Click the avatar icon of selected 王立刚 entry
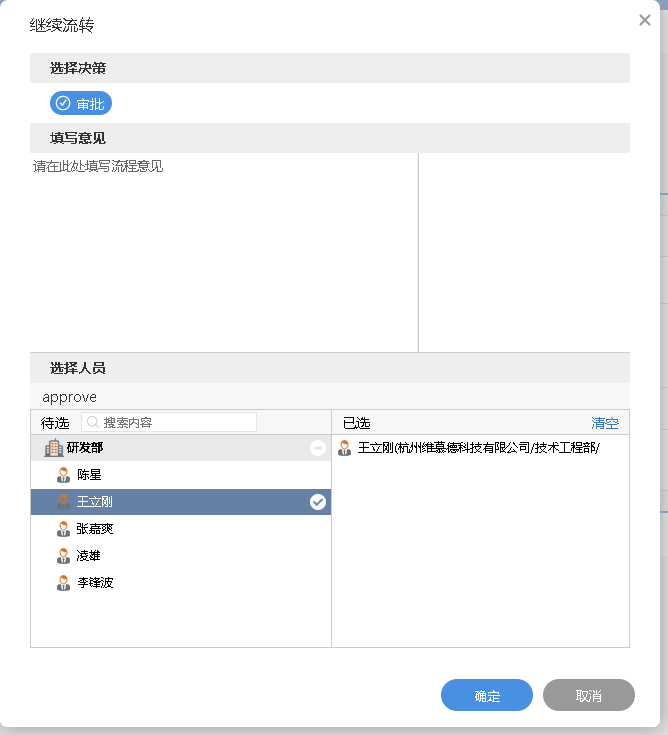 click(x=345, y=448)
